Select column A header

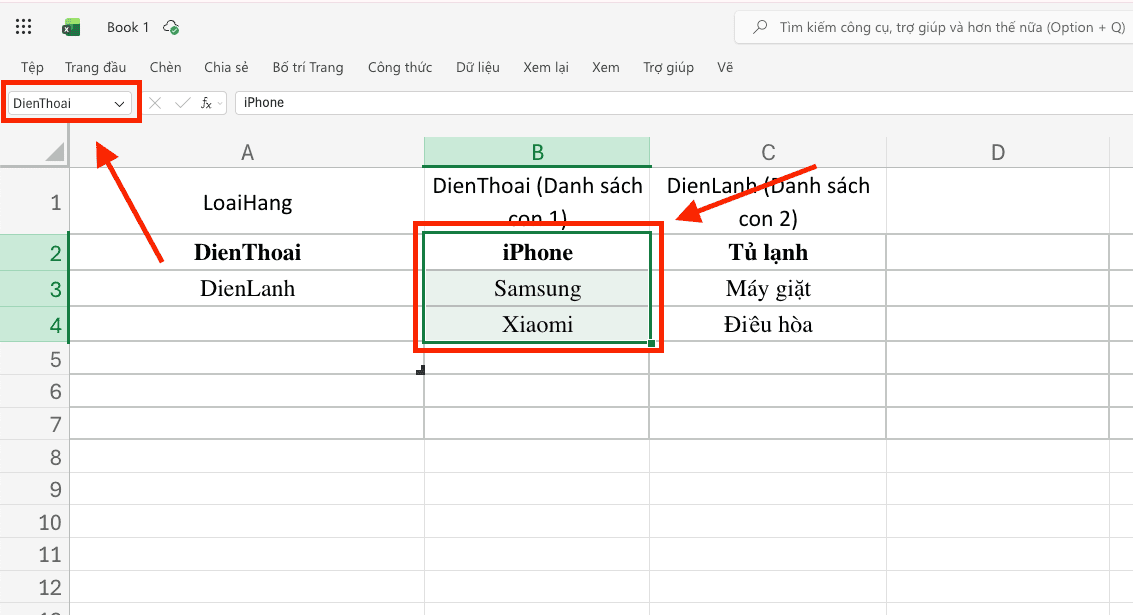pyautogui.click(x=247, y=152)
